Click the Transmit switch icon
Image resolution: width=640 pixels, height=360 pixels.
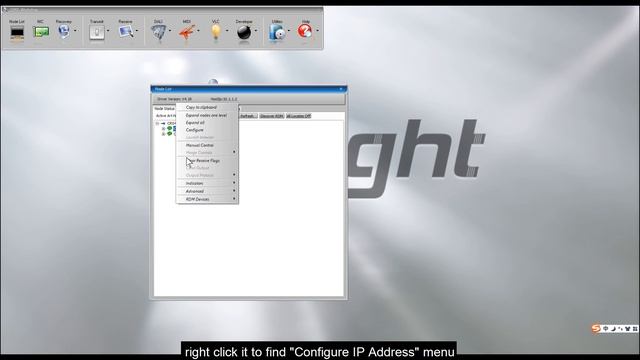coord(97,32)
